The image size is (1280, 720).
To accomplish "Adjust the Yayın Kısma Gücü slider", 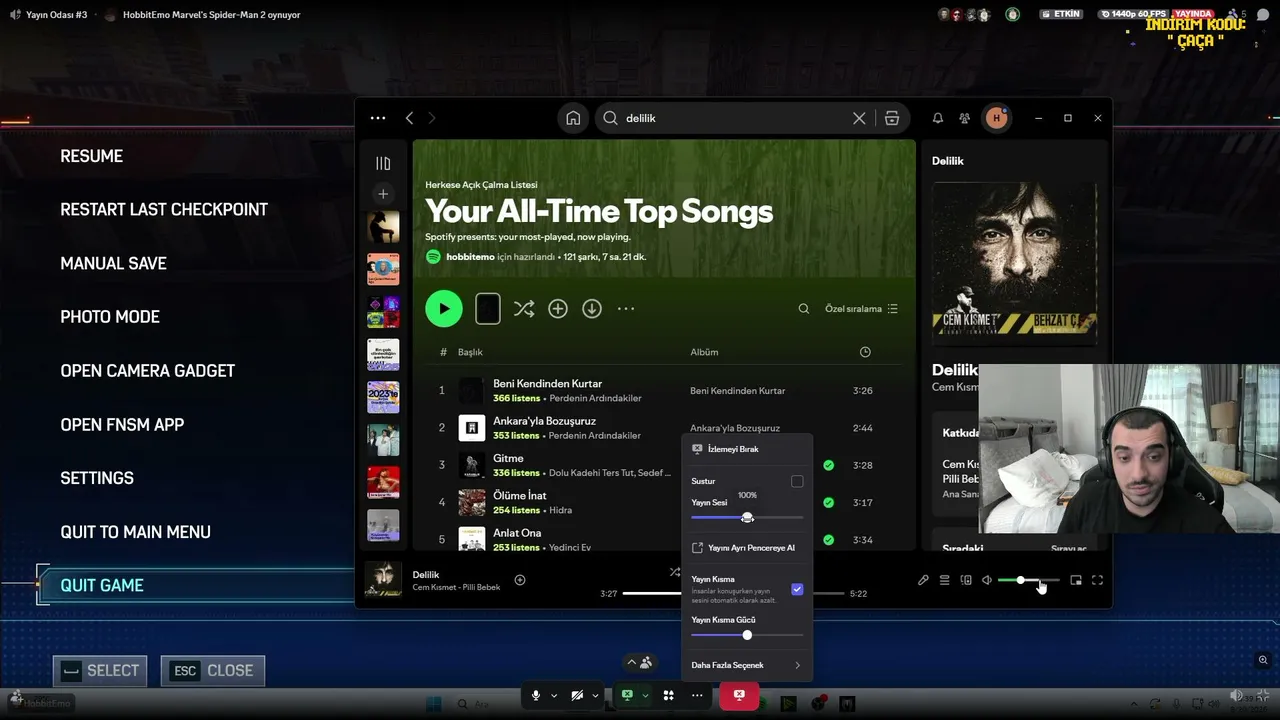I will (747, 635).
